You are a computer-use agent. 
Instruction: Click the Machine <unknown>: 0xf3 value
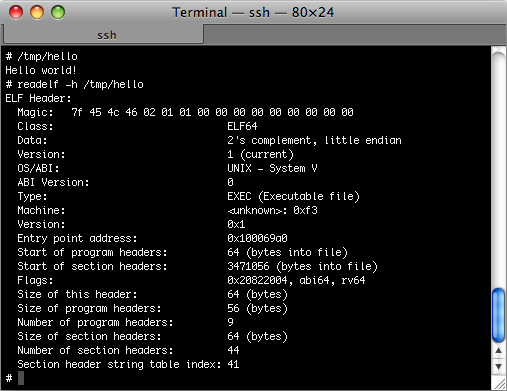point(272,210)
